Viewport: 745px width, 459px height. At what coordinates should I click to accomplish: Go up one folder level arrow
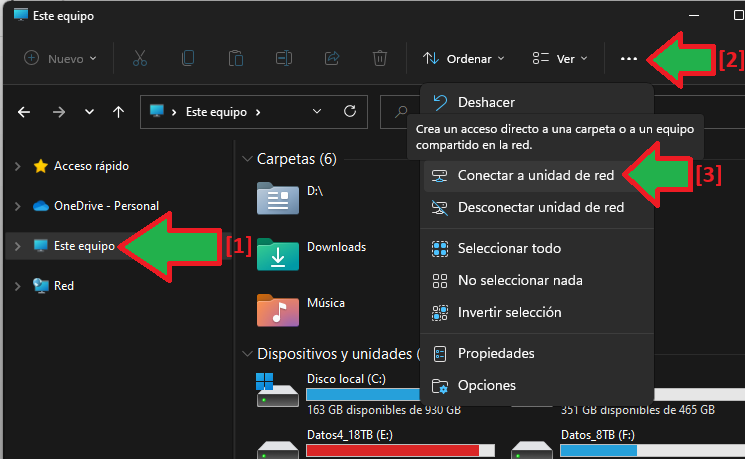click(x=118, y=112)
